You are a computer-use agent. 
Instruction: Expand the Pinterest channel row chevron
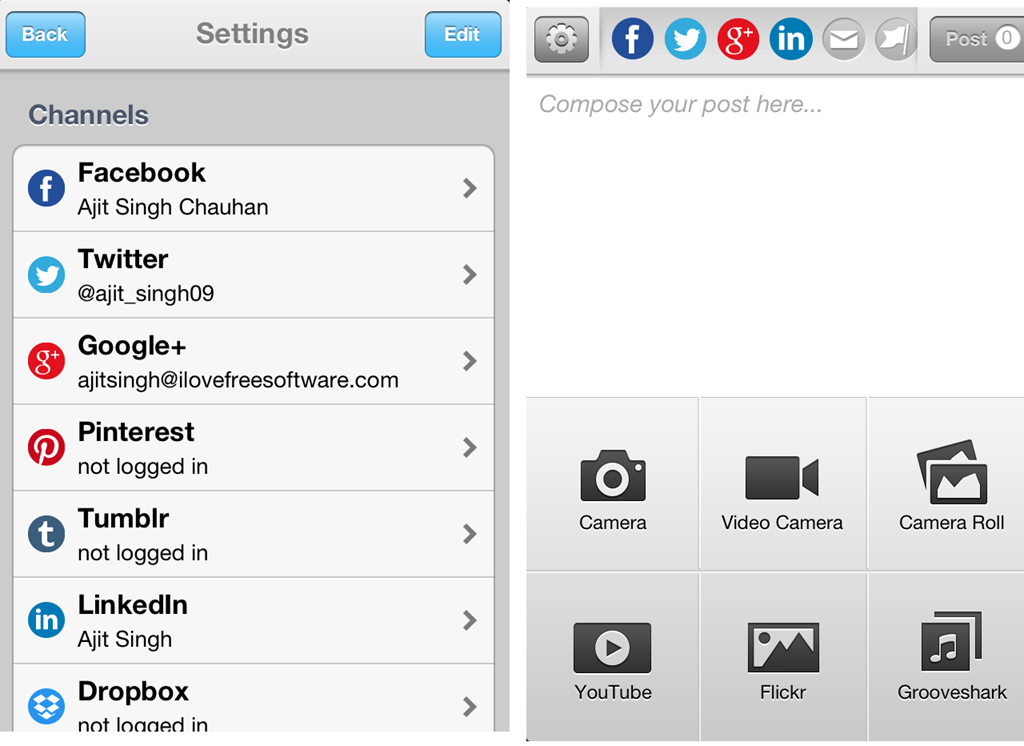tap(470, 447)
